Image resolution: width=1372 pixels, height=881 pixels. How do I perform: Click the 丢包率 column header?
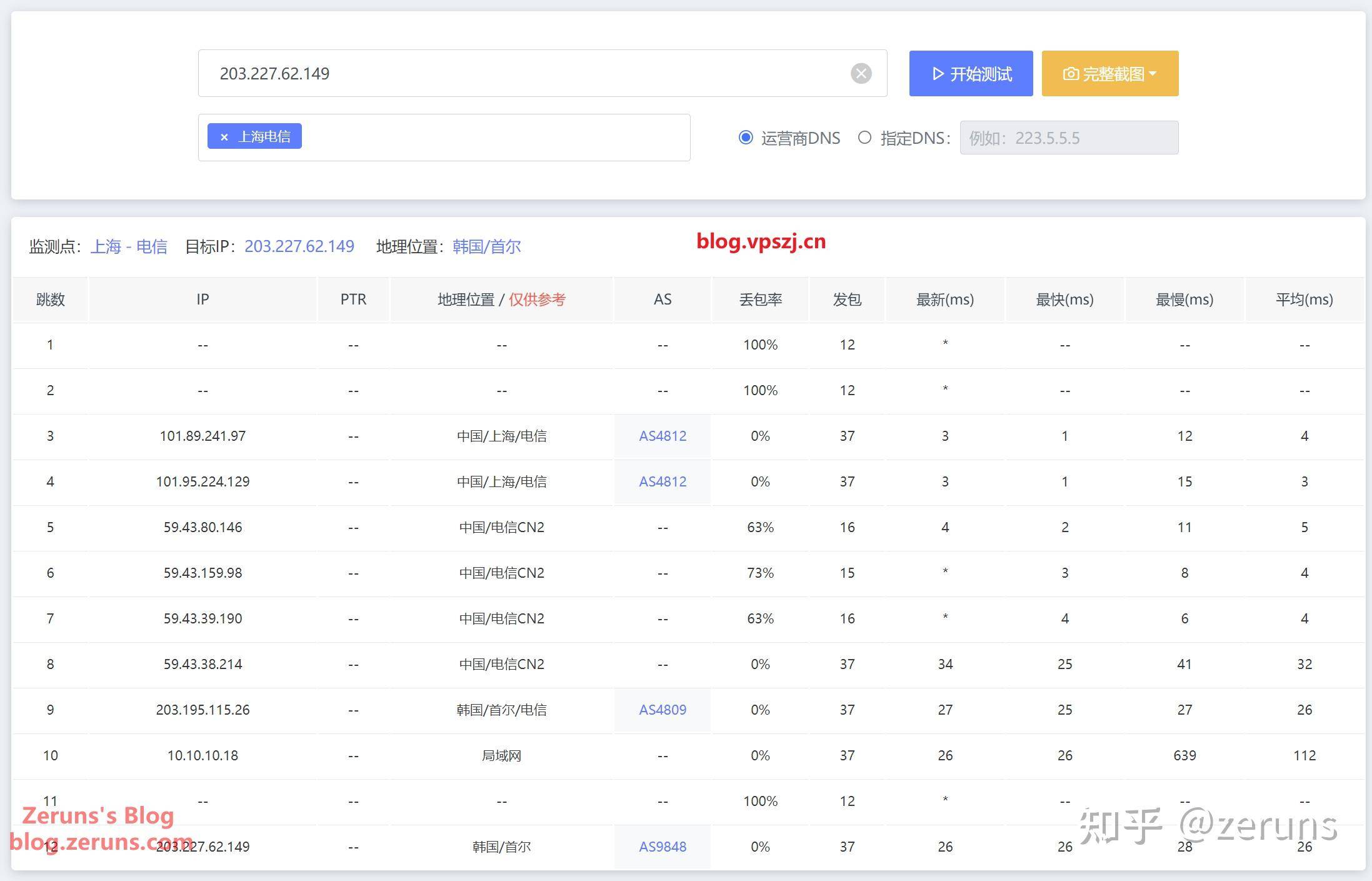760,300
